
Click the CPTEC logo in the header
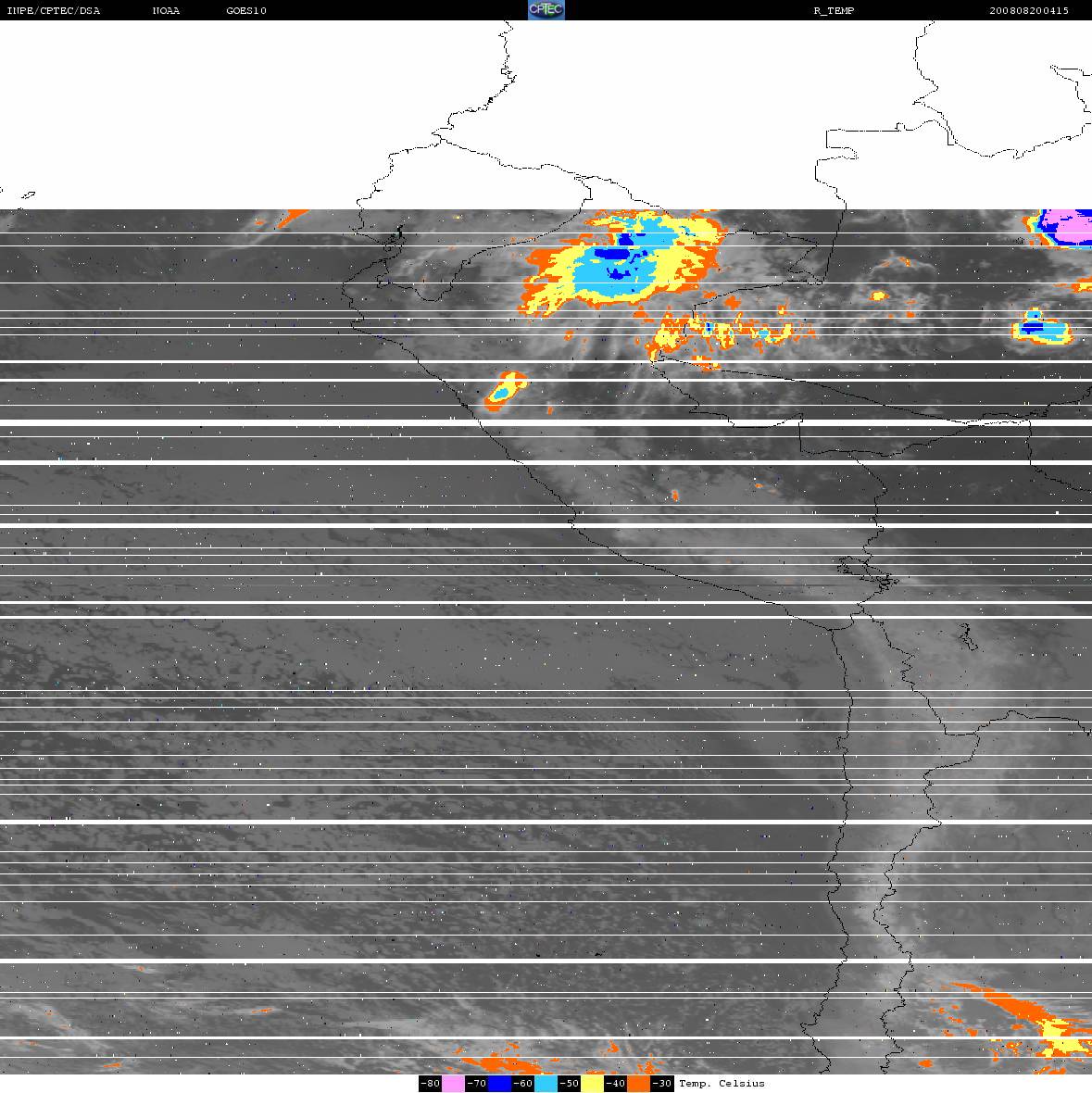click(546, 10)
